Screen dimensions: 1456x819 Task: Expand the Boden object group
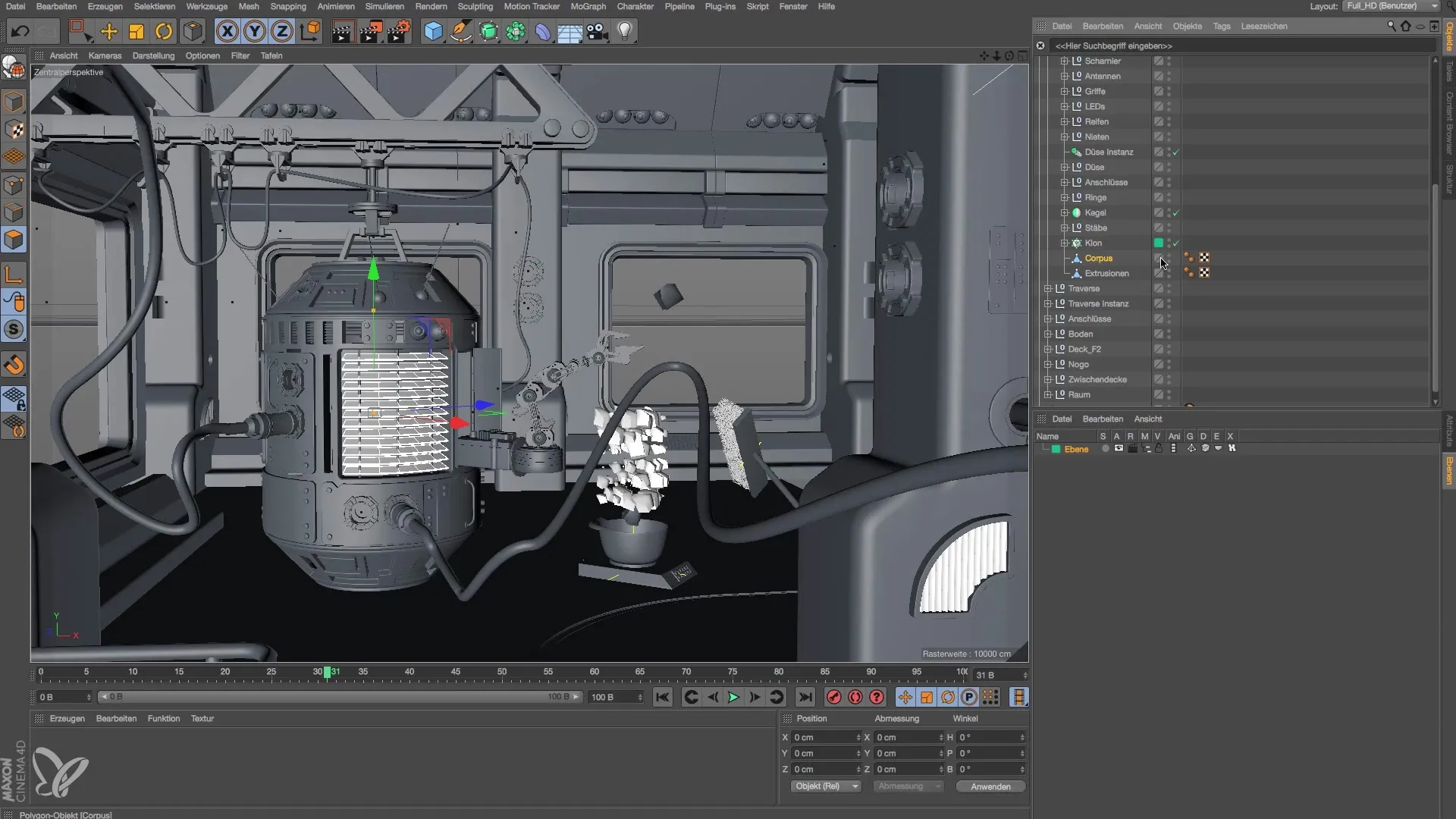pyautogui.click(x=1047, y=334)
